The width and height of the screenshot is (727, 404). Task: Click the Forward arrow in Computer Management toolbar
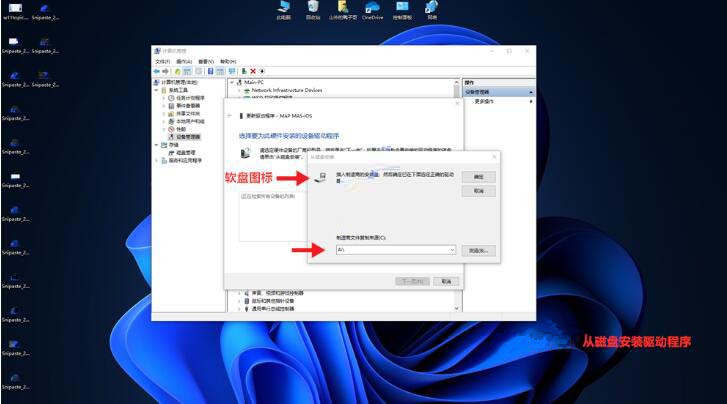(166, 71)
